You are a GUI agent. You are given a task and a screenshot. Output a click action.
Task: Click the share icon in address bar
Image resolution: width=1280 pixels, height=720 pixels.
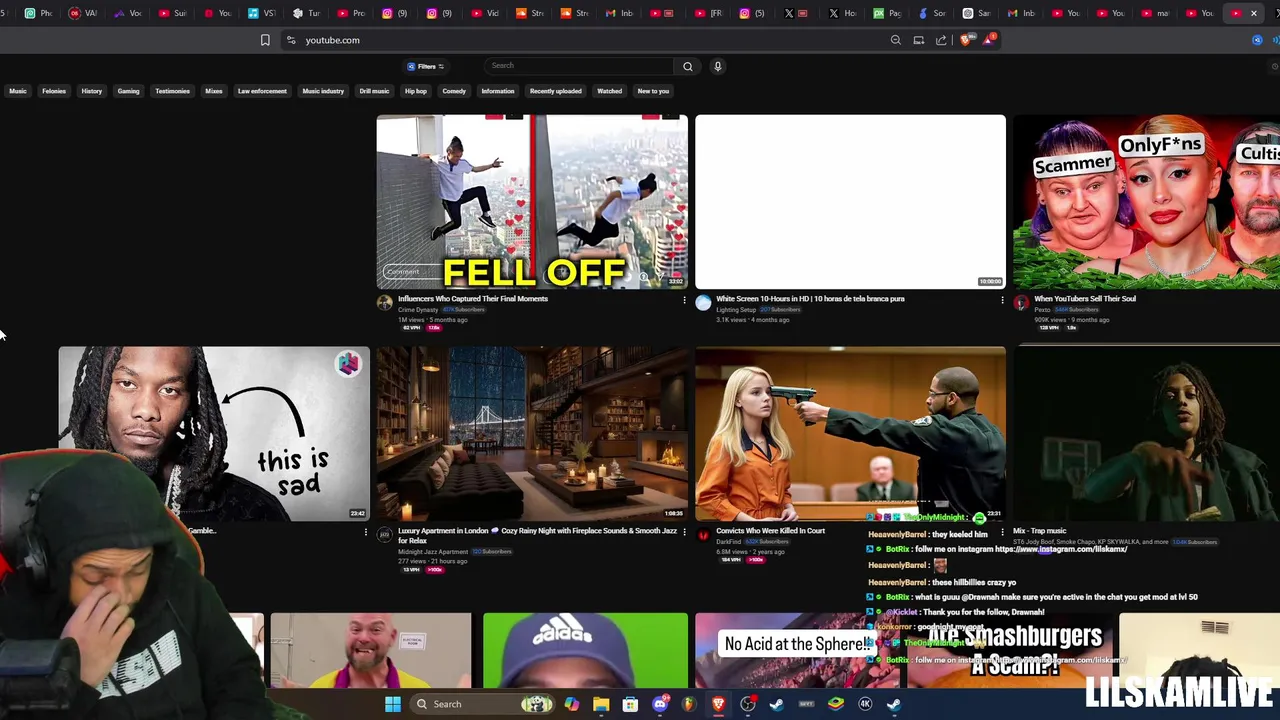[941, 40]
